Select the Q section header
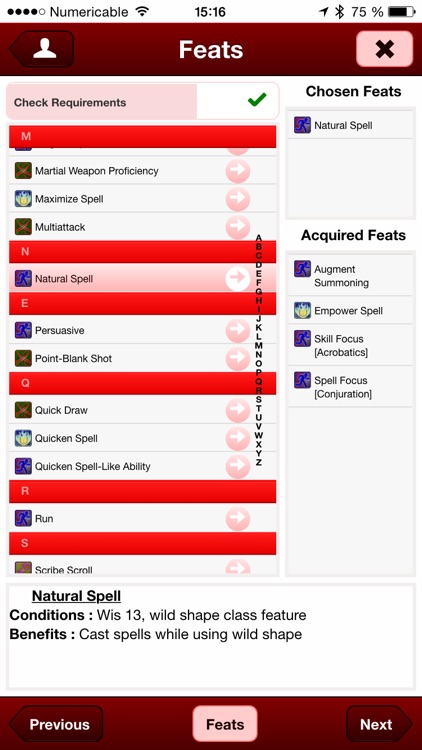 tap(143, 383)
